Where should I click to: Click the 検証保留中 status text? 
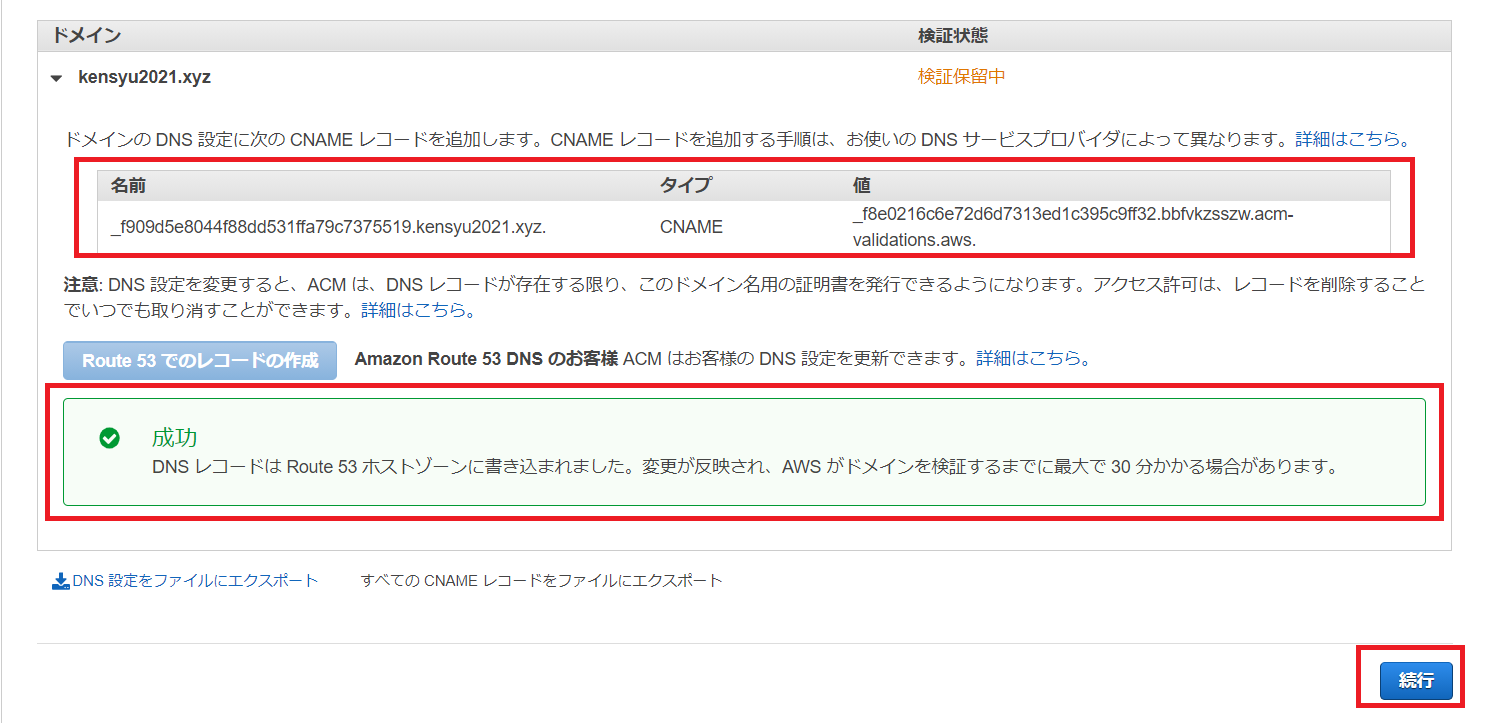961,76
